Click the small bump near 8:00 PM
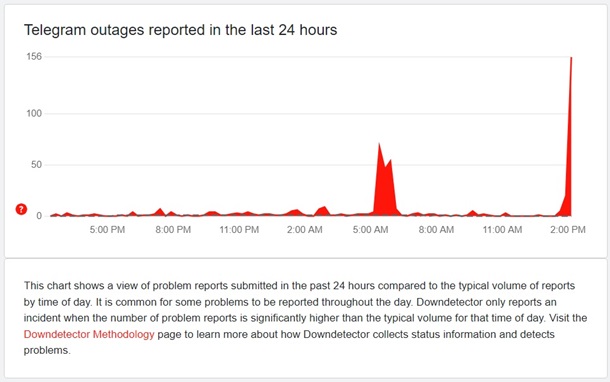Image resolution: width=610 pixels, height=382 pixels. pyautogui.click(x=160, y=209)
